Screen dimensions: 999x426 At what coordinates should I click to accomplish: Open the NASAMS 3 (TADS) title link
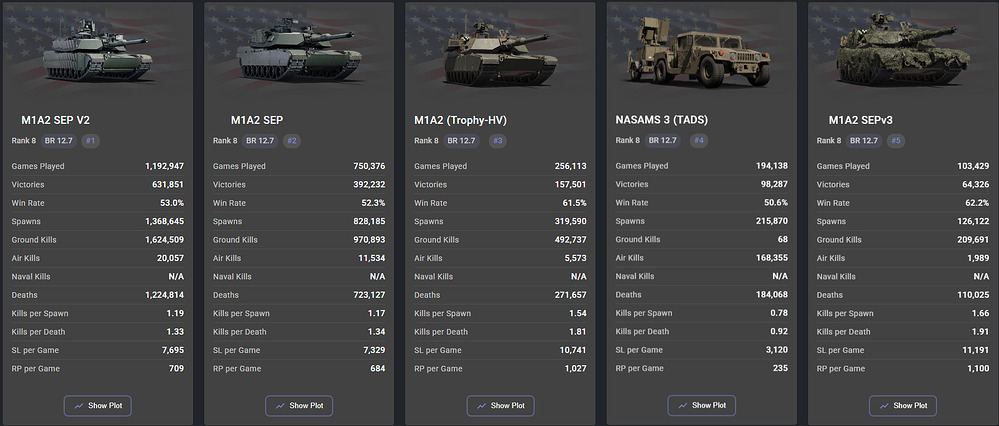[661, 120]
